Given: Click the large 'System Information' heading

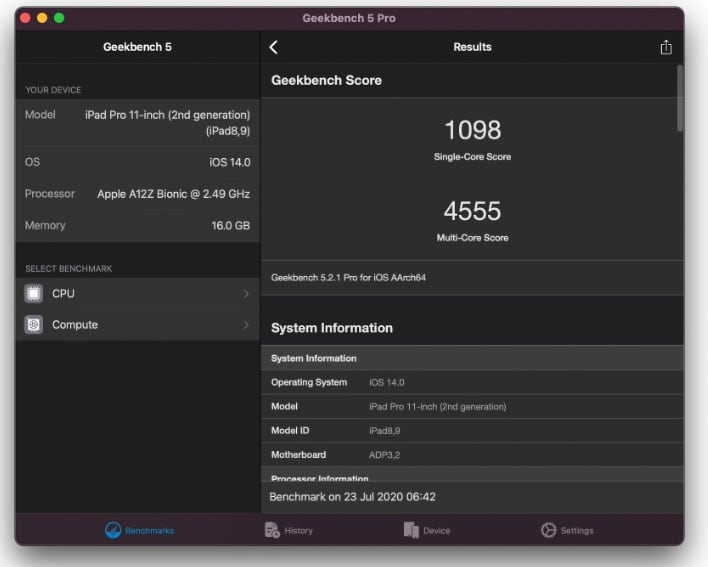Looking at the screenshot, I should tap(332, 328).
